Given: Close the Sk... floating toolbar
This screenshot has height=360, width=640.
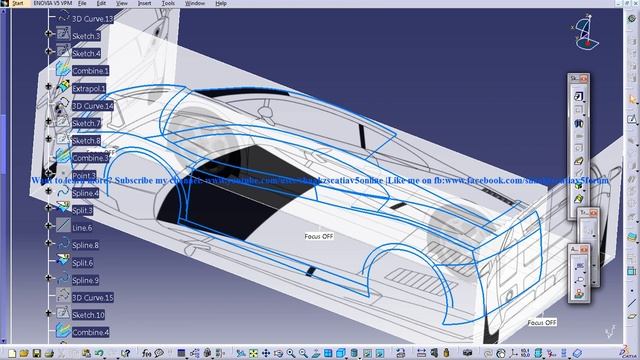Looking at the screenshot, I should (584, 78).
